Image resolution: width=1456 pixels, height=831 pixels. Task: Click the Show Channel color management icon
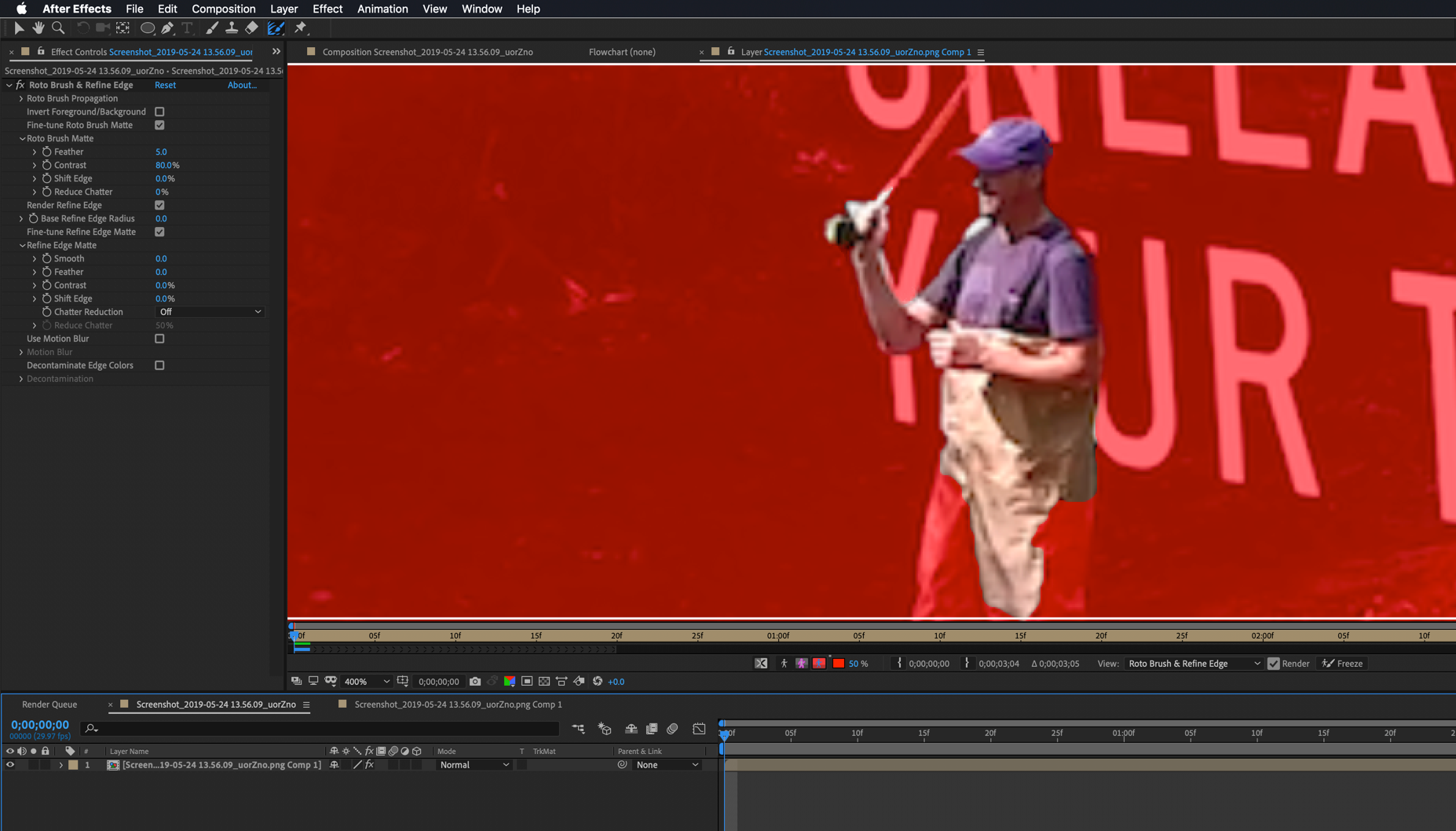click(x=510, y=682)
